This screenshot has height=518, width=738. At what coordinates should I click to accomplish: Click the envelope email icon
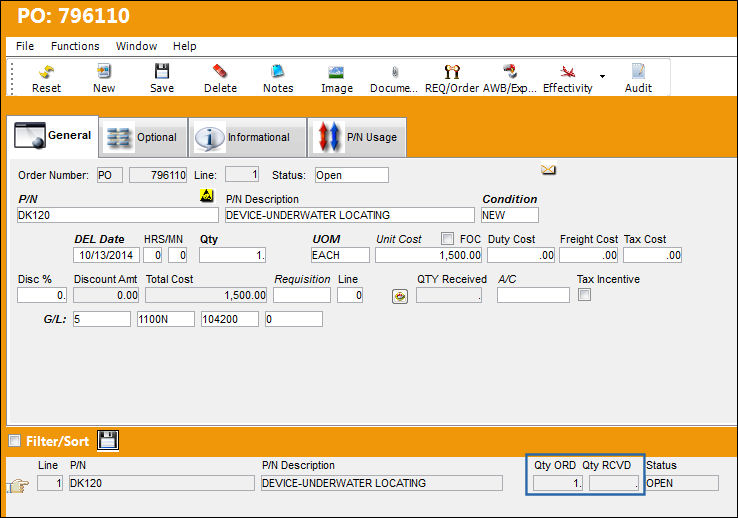(548, 169)
